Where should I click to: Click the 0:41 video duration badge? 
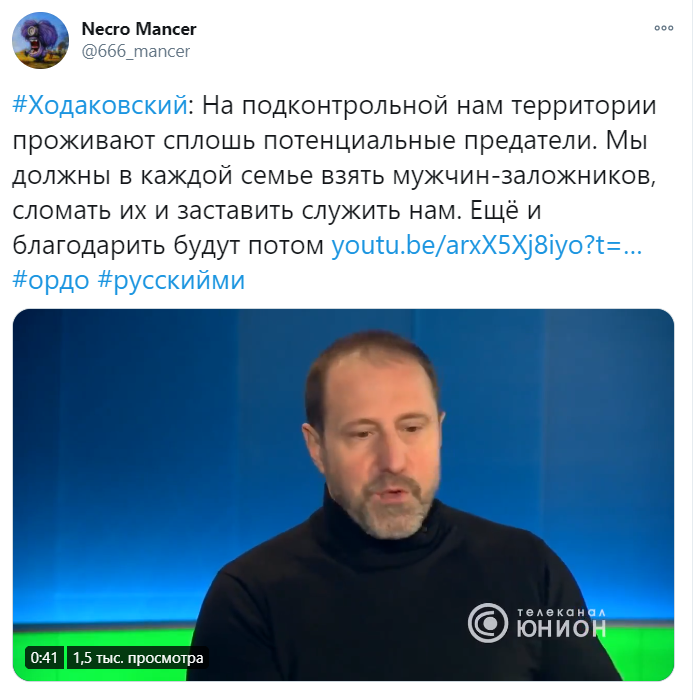[x=44, y=658]
